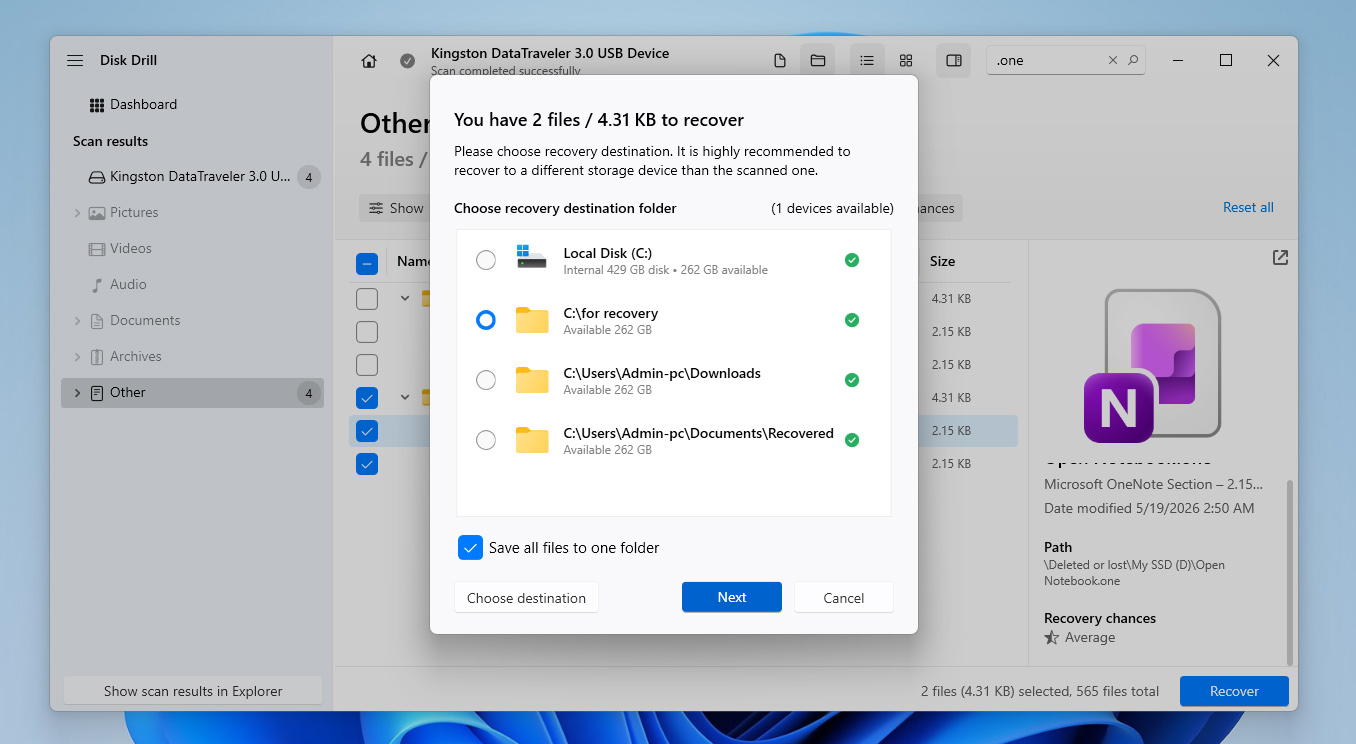
Task: Open the preview in external window
Action: pos(1280,258)
